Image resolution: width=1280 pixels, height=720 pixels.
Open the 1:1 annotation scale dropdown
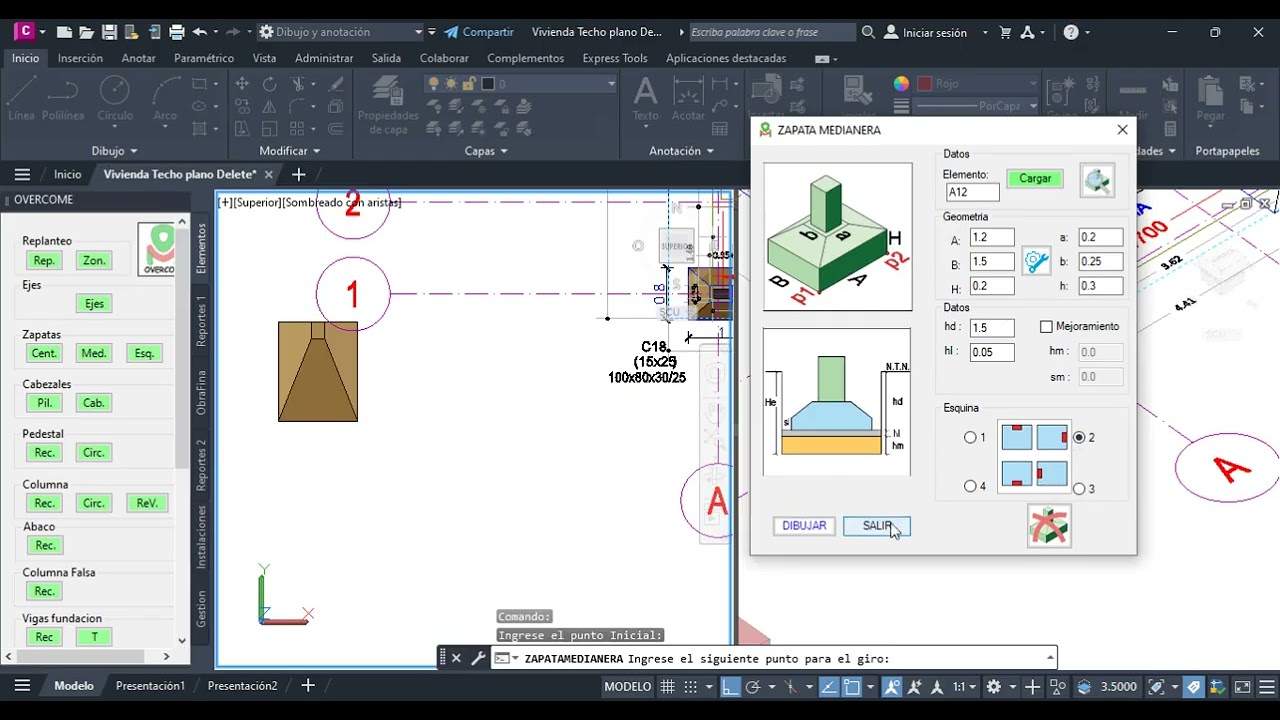965,687
